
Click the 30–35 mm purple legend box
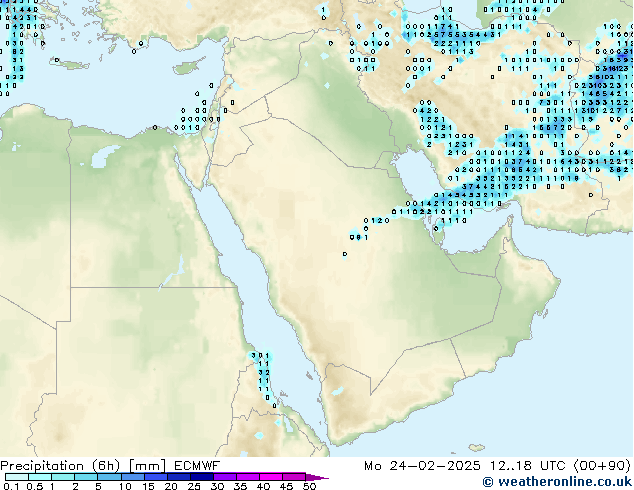coord(224,477)
